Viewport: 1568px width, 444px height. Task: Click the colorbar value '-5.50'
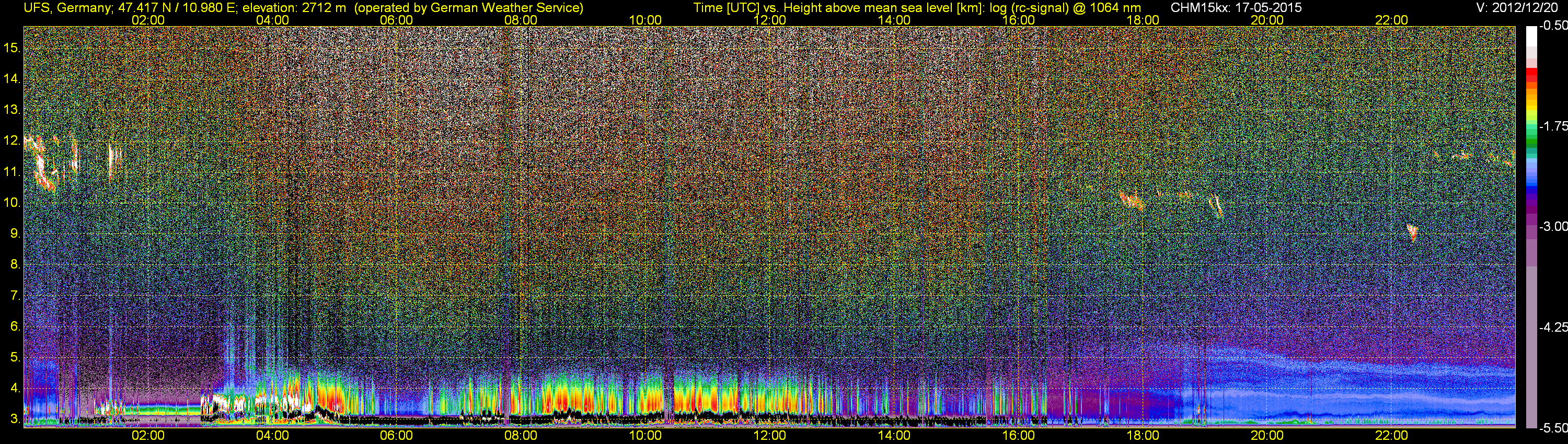(1553, 428)
